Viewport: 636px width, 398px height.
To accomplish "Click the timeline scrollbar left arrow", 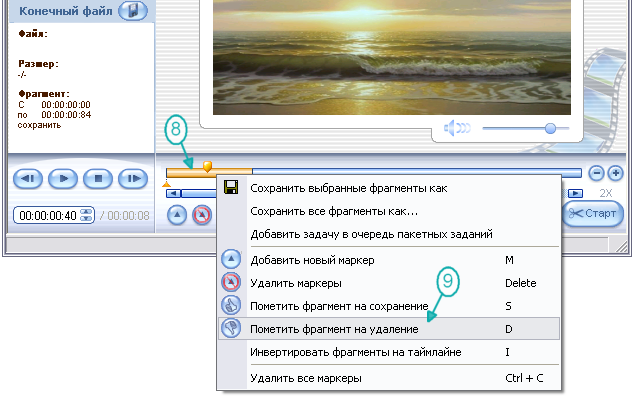I will 174,194.
